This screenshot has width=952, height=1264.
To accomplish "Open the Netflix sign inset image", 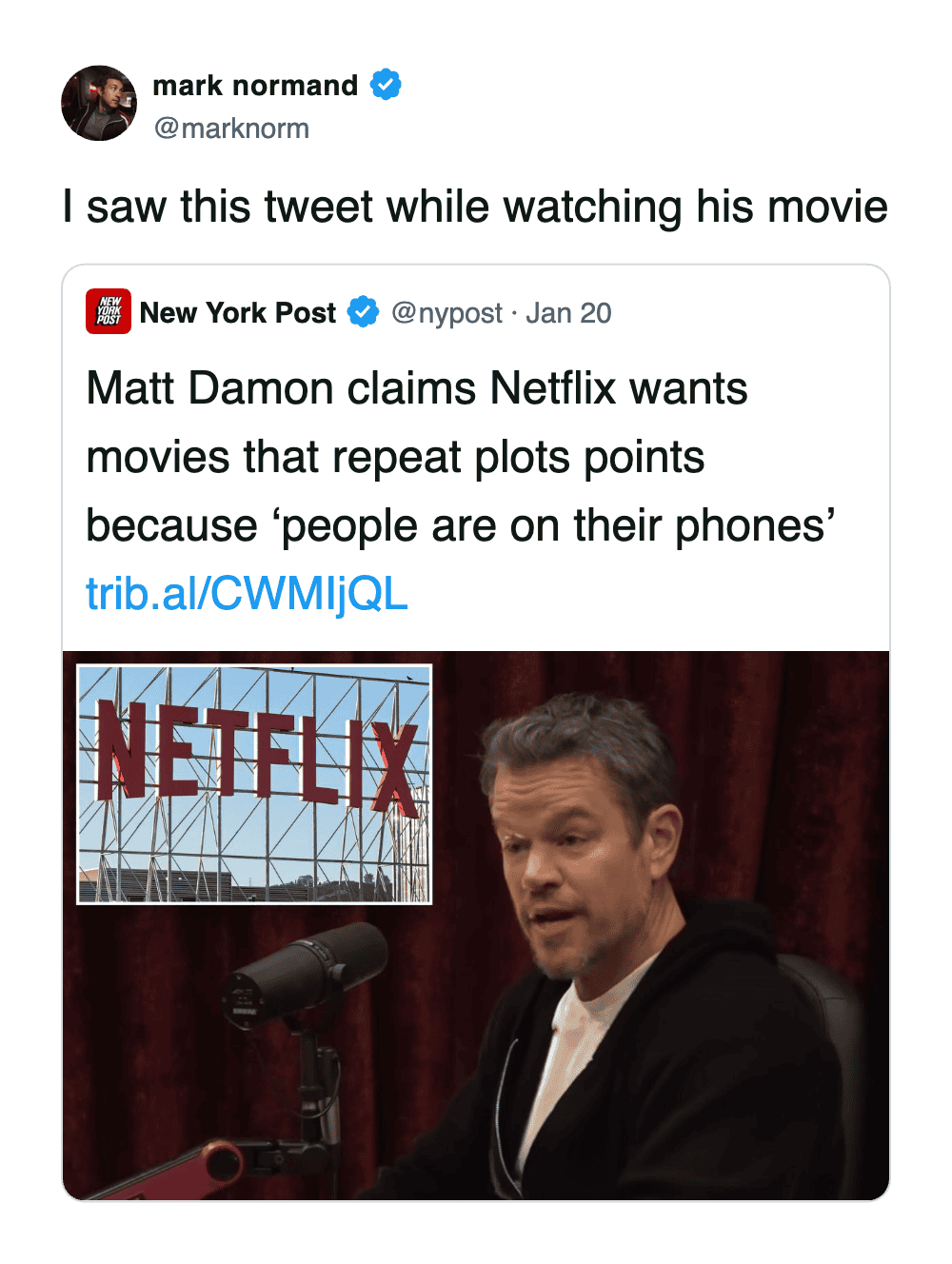I will (254, 784).
